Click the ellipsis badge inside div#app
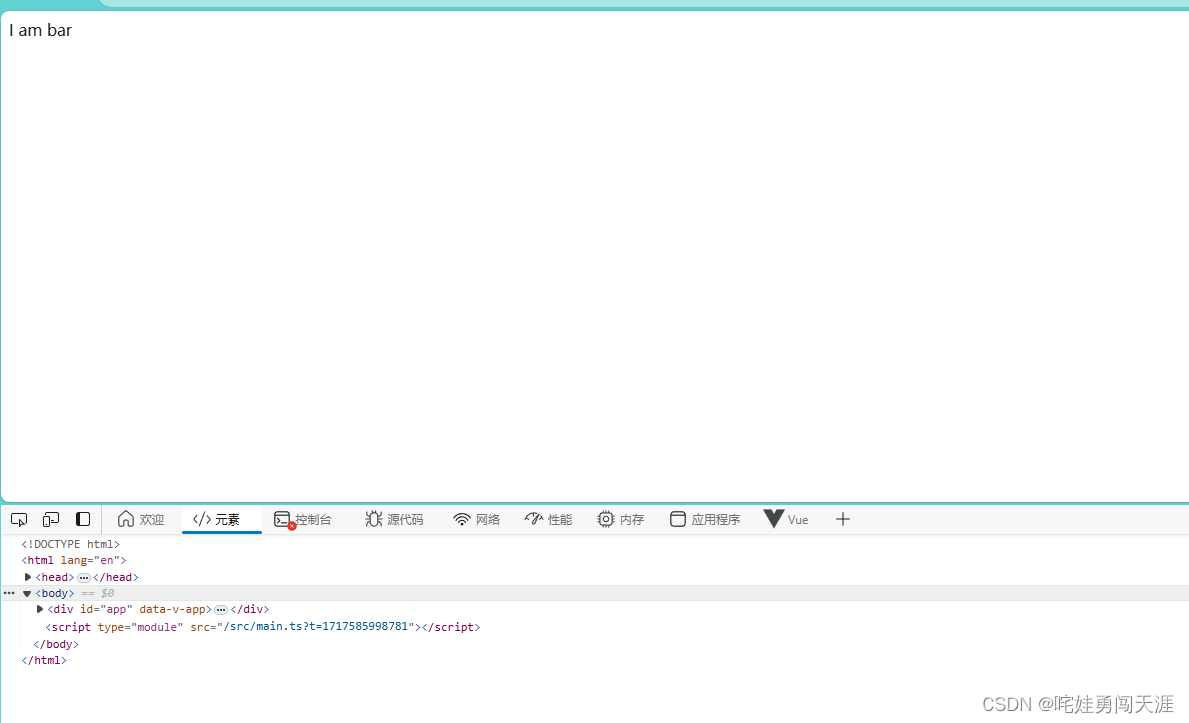The height and width of the screenshot is (723, 1189). (x=221, y=610)
